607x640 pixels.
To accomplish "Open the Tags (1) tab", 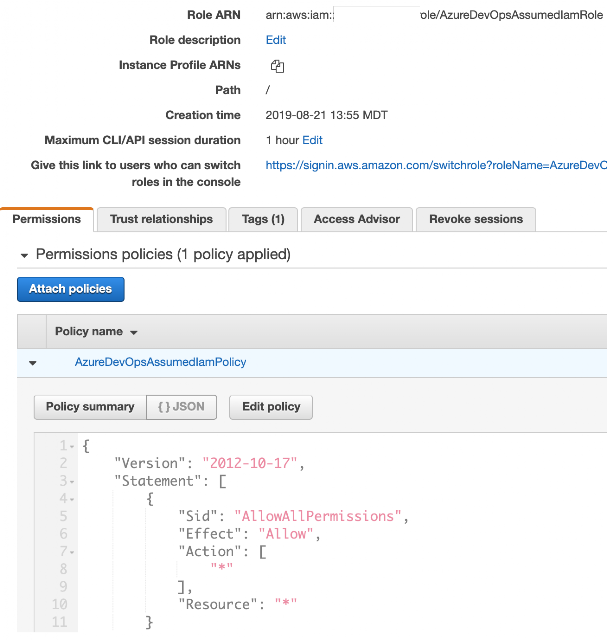I will click(263, 219).
